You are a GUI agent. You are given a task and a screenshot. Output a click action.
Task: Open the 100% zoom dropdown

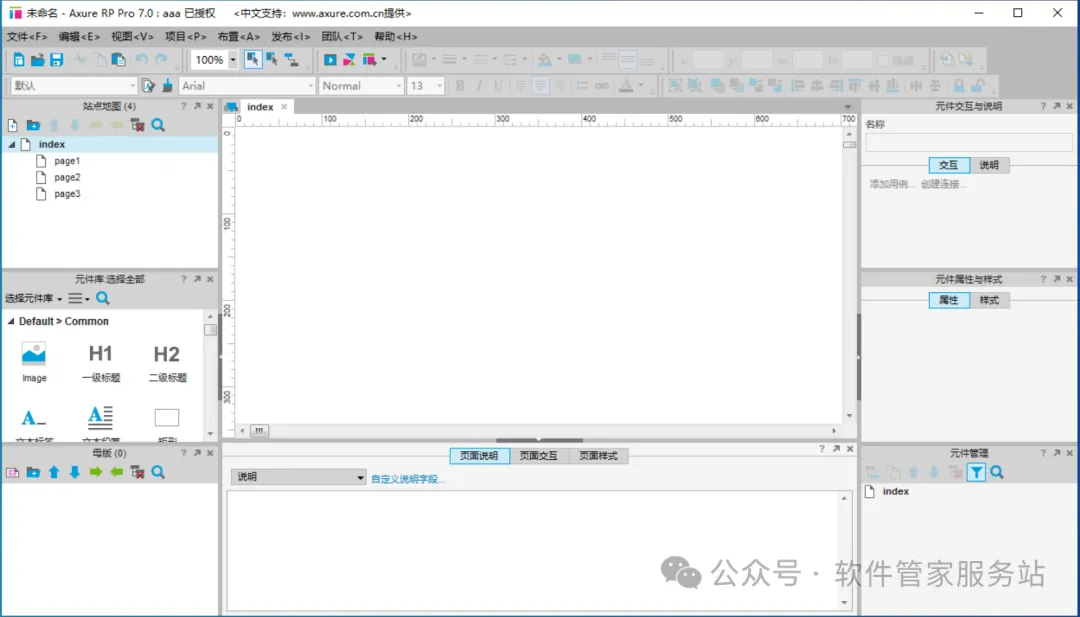[233, 60]
